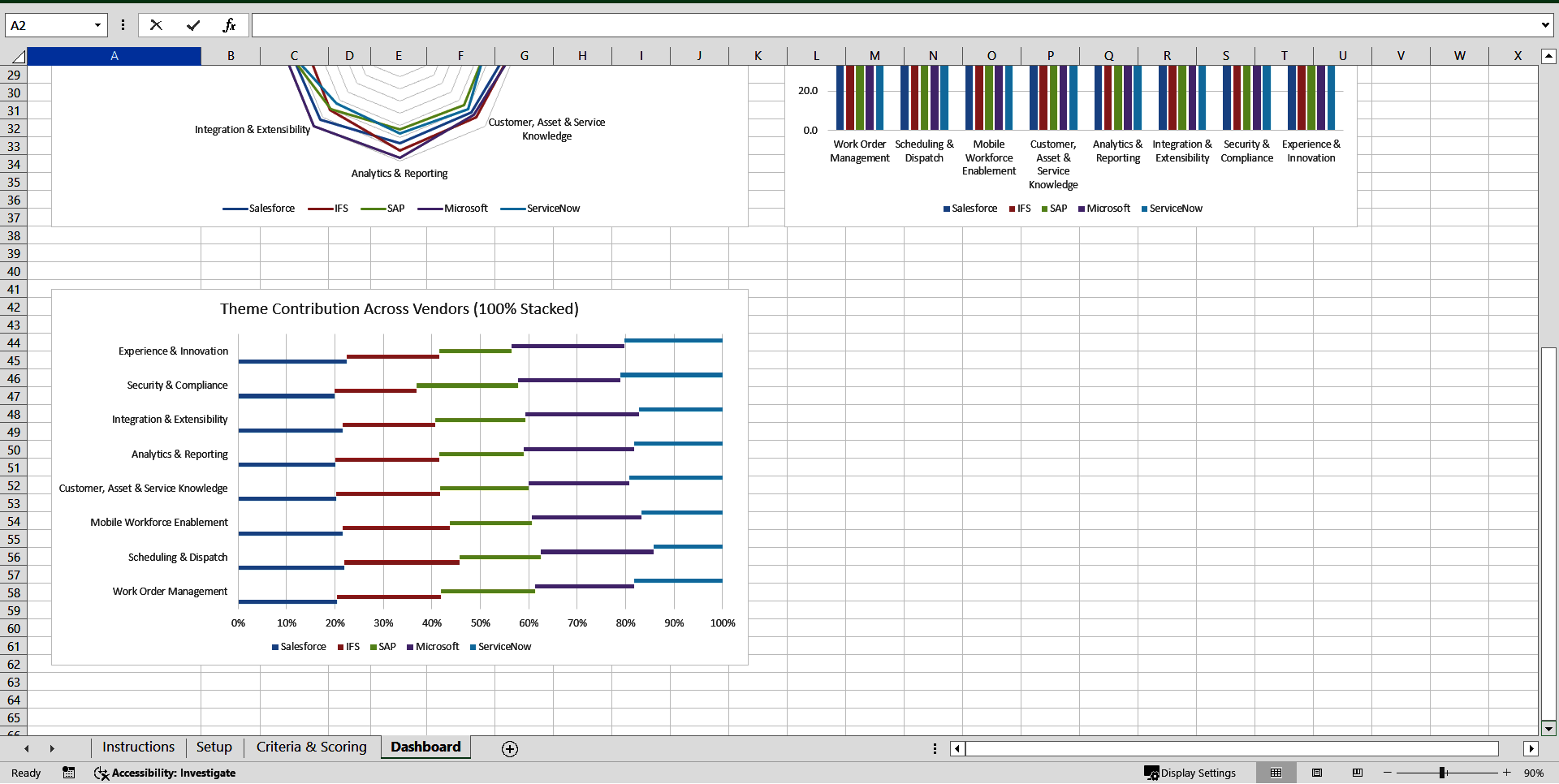Go to next sheet tab arrow

(x=52, y=748)
